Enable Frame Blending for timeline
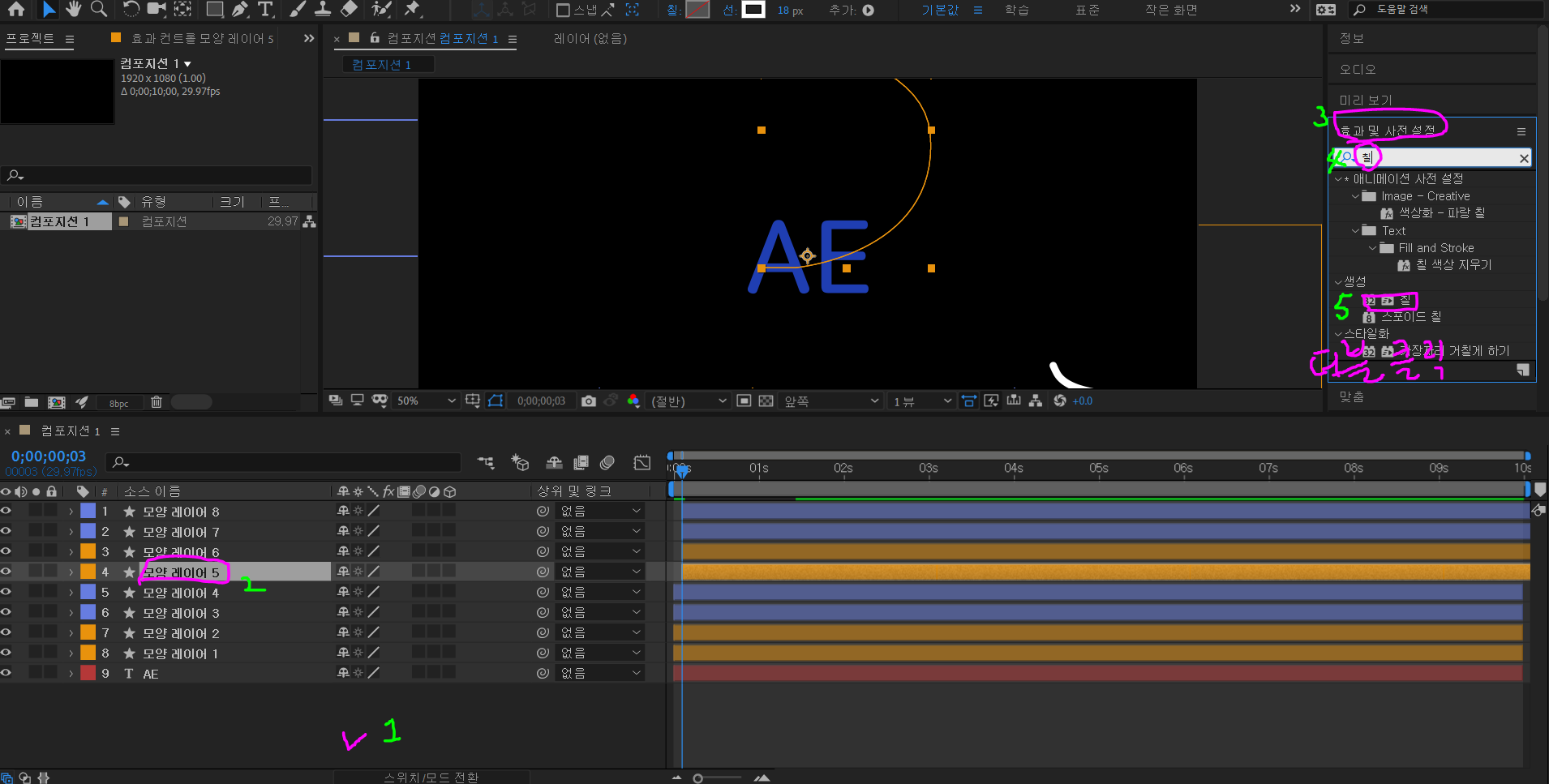This screenshot has height=784, width=1549. (581, 462)
